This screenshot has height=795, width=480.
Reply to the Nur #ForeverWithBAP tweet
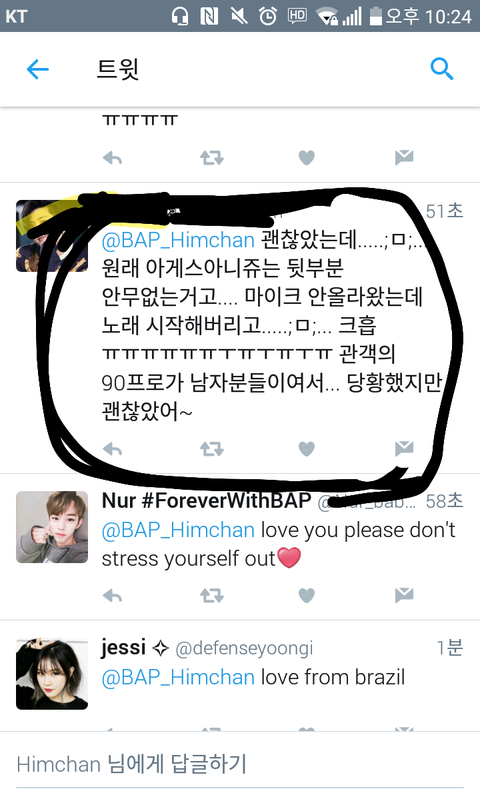112,595
